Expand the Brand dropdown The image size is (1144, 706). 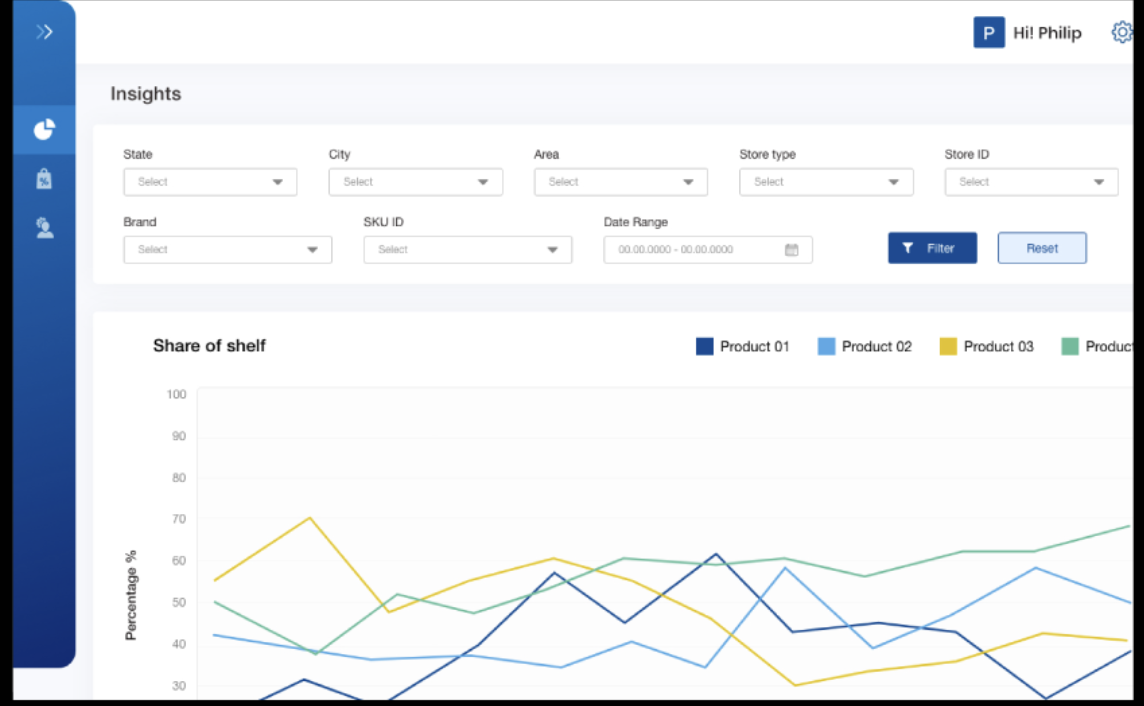pyautogui.click(x=227, y=250)
